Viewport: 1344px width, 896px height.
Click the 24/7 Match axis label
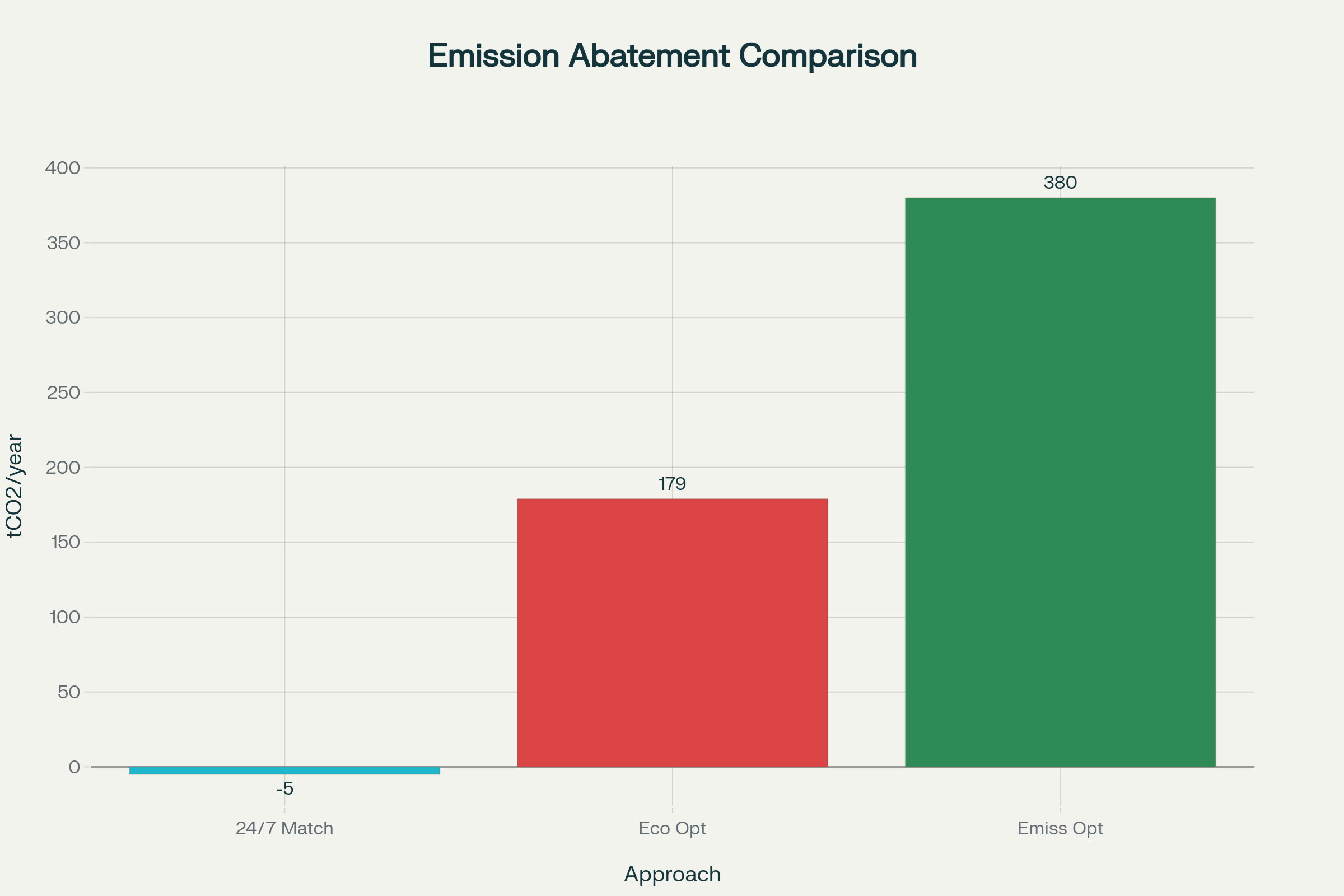tap(284, 828)
